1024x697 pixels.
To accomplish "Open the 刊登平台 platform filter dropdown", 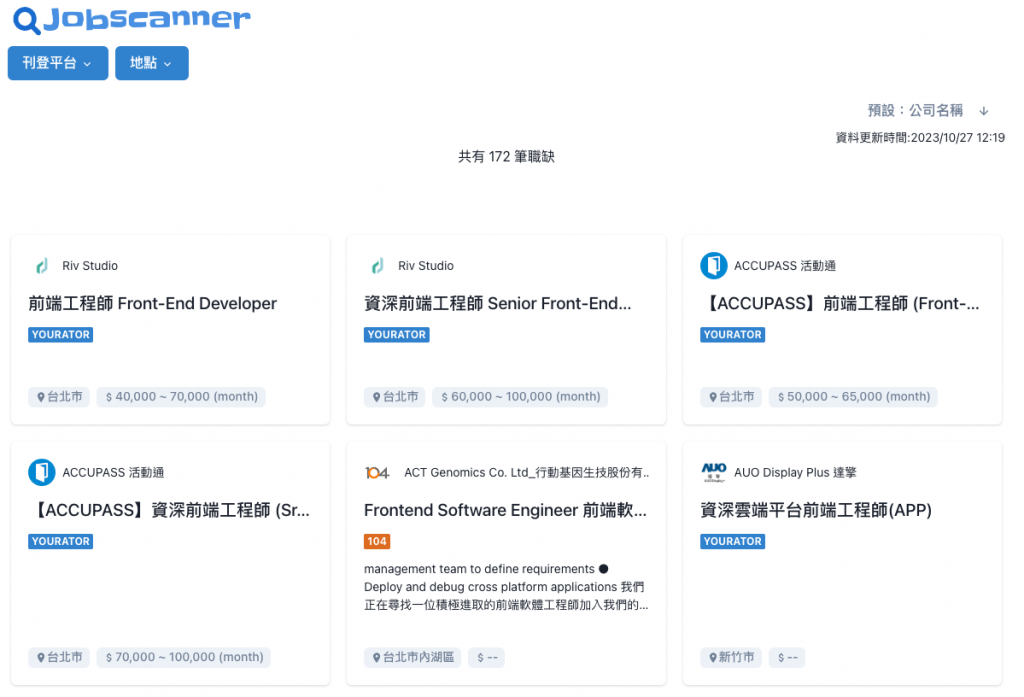I will coord(58,63).
